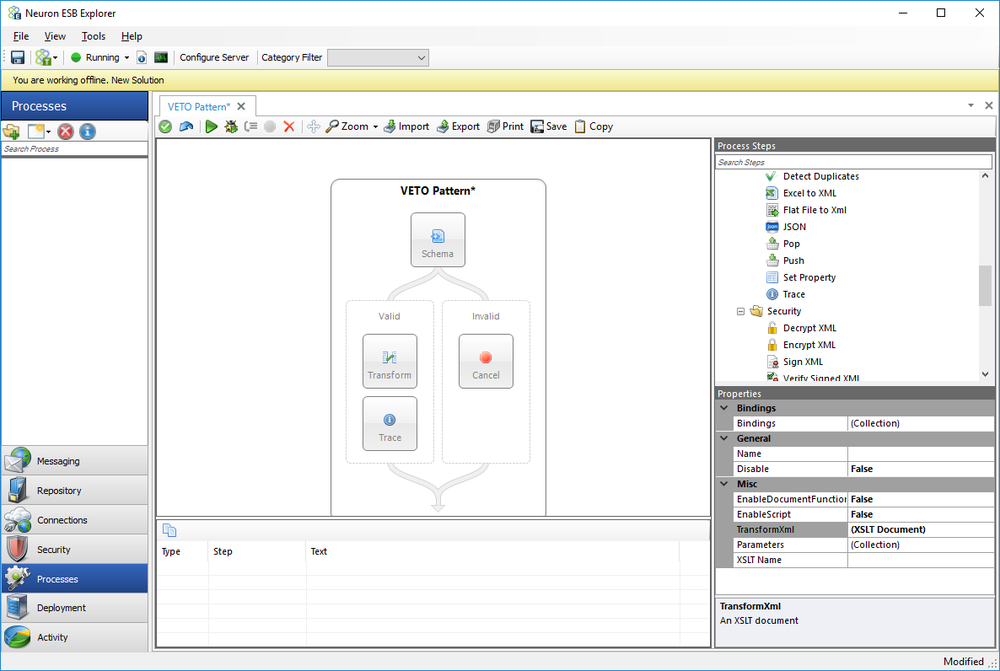Select Encrypt XML in Process Steps

pos(809,344)
